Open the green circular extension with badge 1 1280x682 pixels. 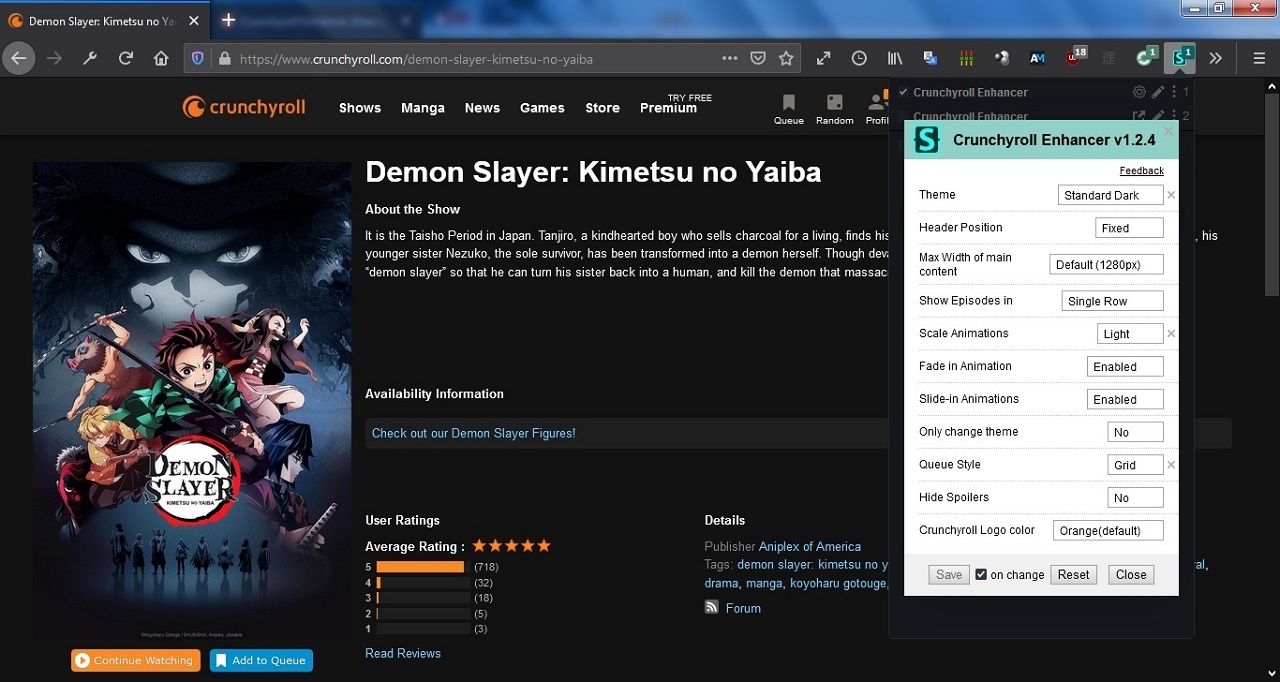[x=1146, y=58]
